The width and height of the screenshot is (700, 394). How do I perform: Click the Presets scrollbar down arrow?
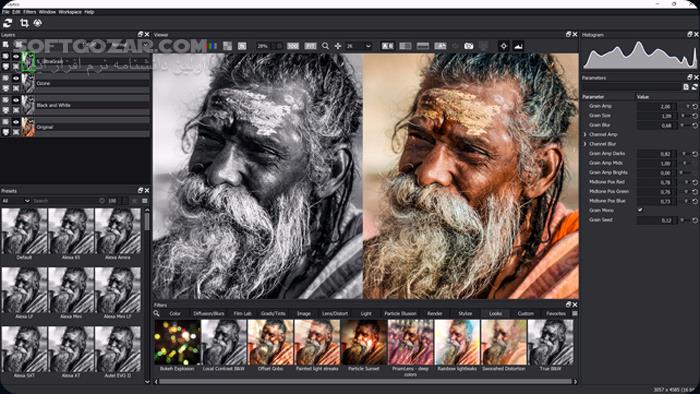click(147, 382)
